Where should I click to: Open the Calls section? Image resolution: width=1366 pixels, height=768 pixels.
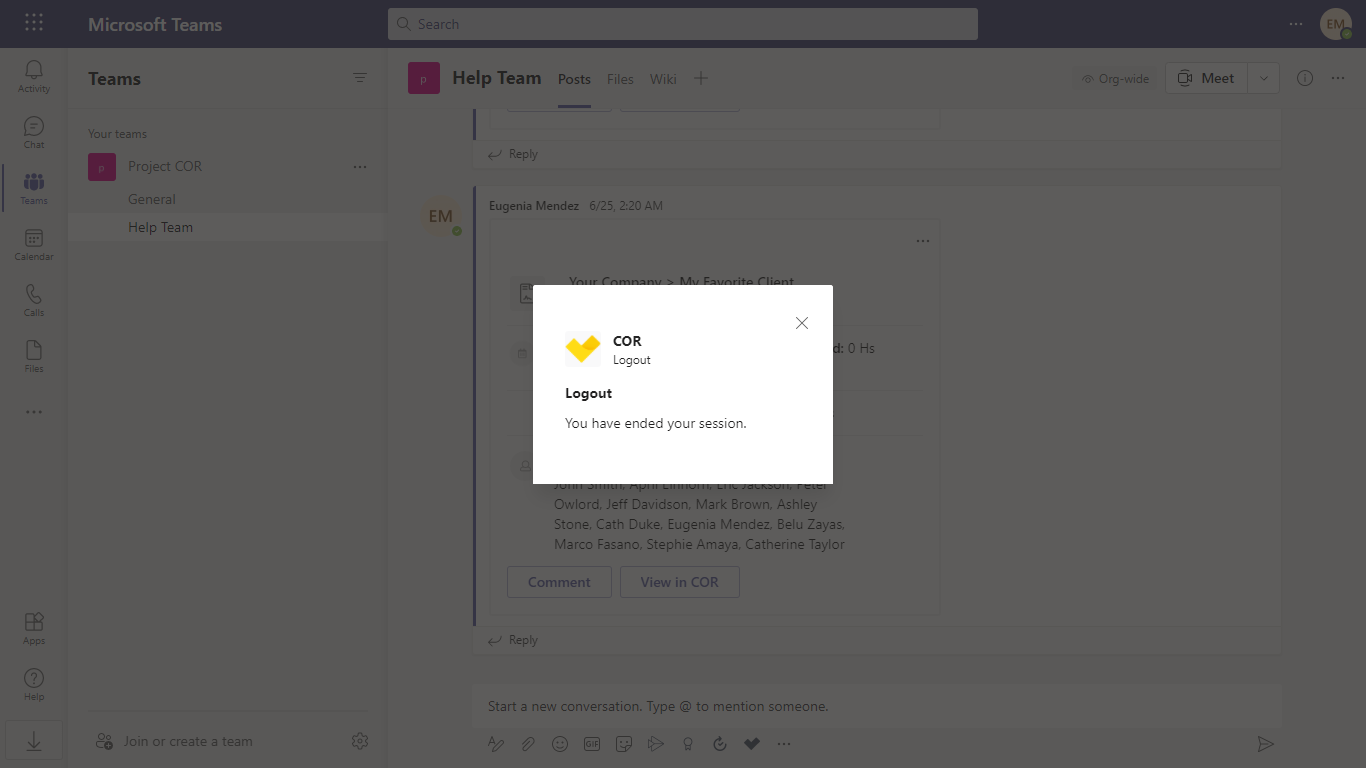(x=34, y=300)
